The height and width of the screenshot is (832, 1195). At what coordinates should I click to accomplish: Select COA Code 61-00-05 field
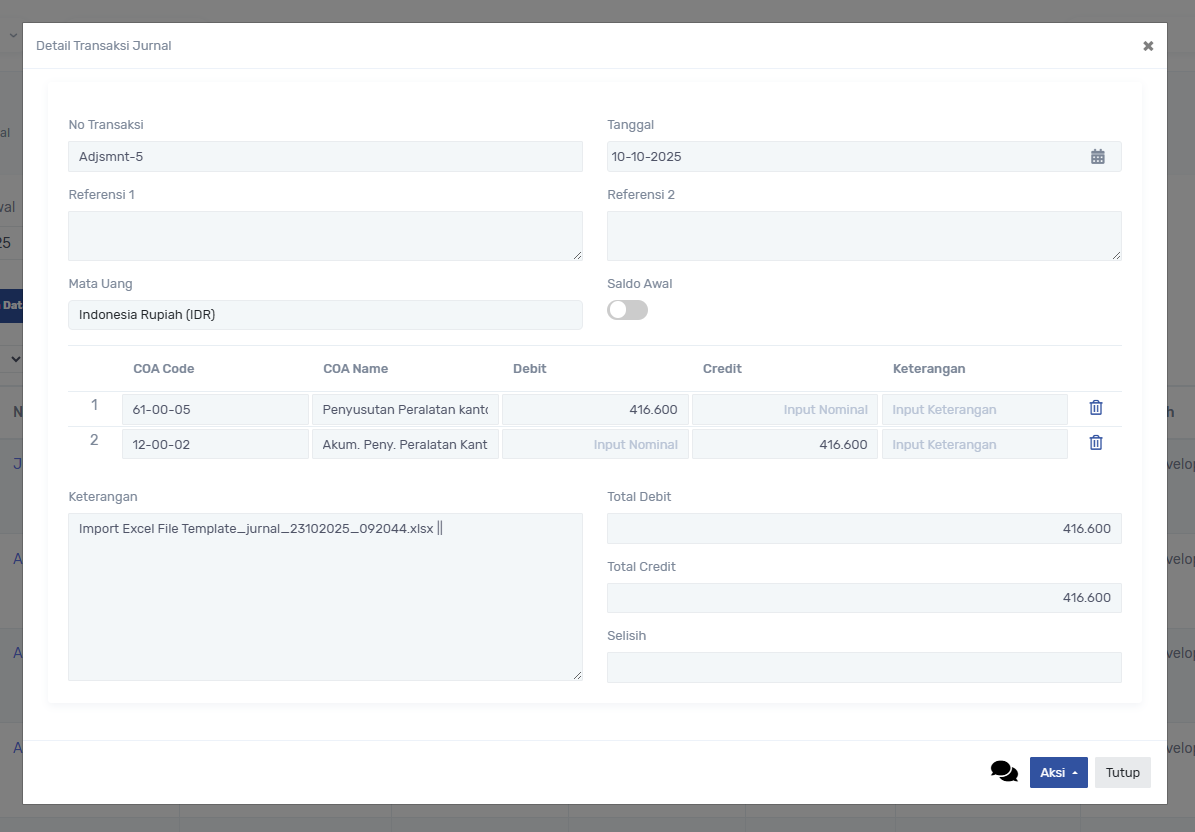pyautogui.click(x=215, y=409)
